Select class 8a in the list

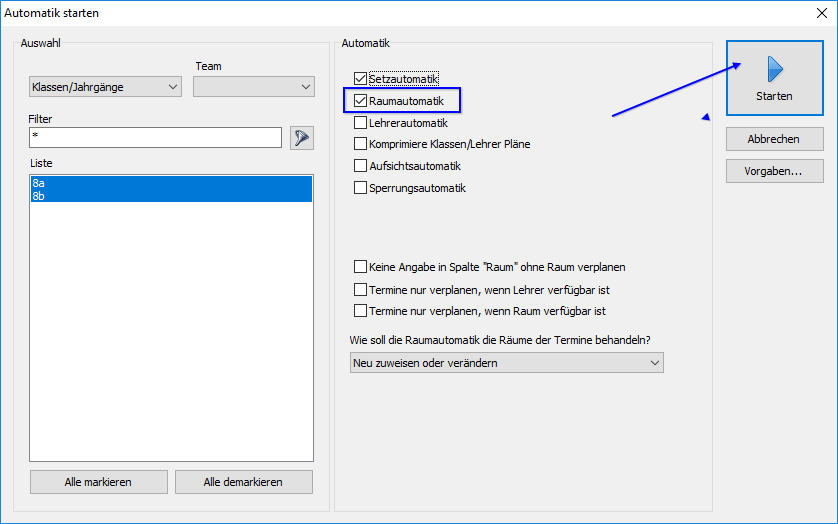point(171,183)
